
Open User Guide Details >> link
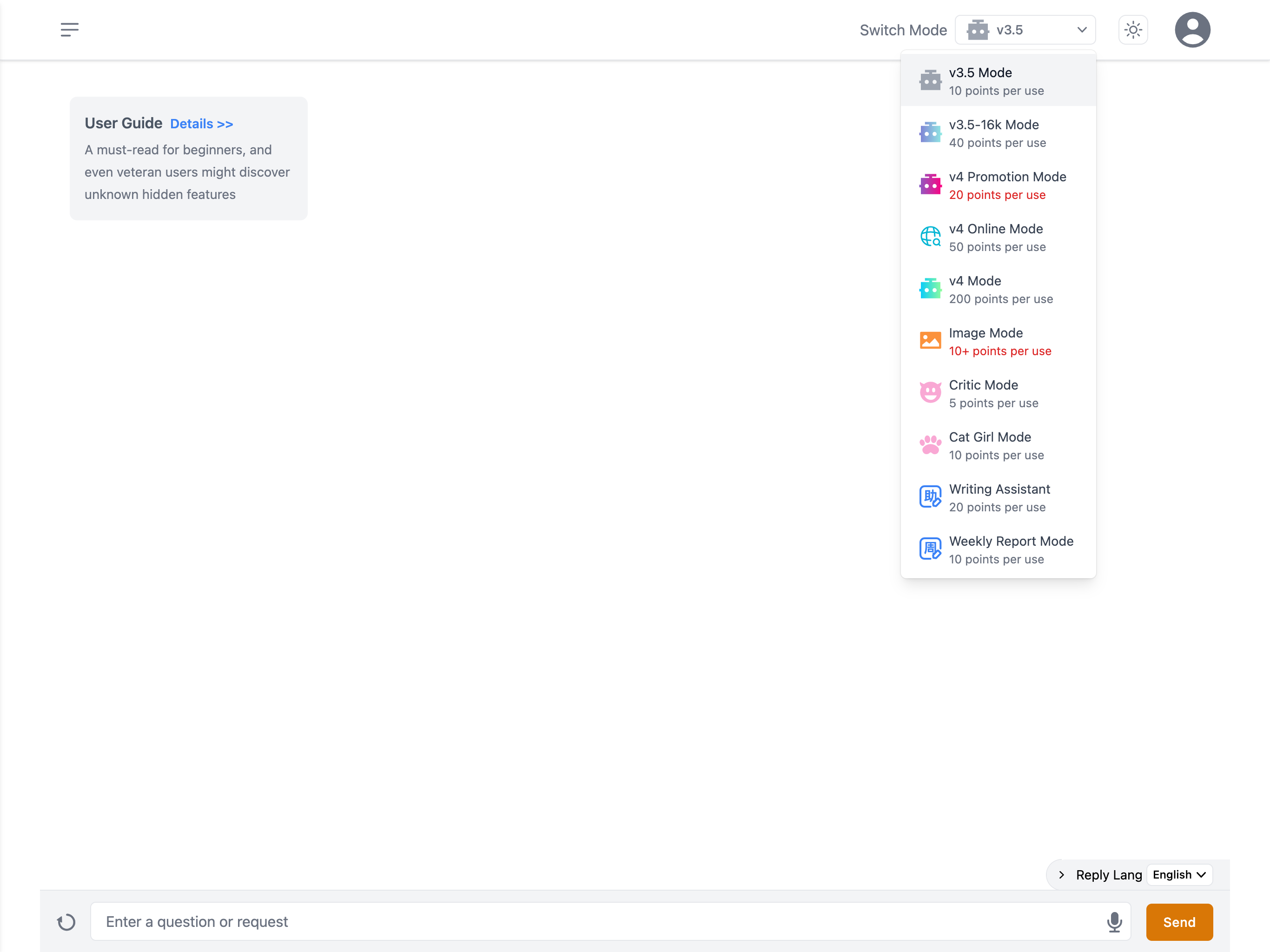[202, 124]
